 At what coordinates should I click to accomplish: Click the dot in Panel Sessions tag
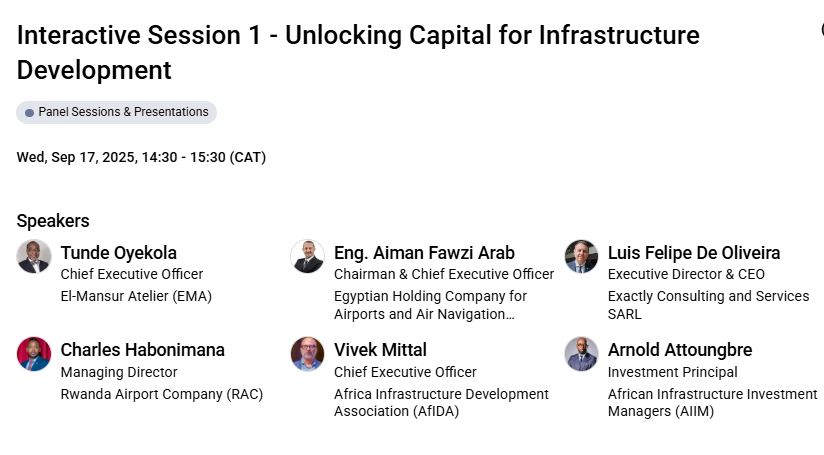(29, 112)
